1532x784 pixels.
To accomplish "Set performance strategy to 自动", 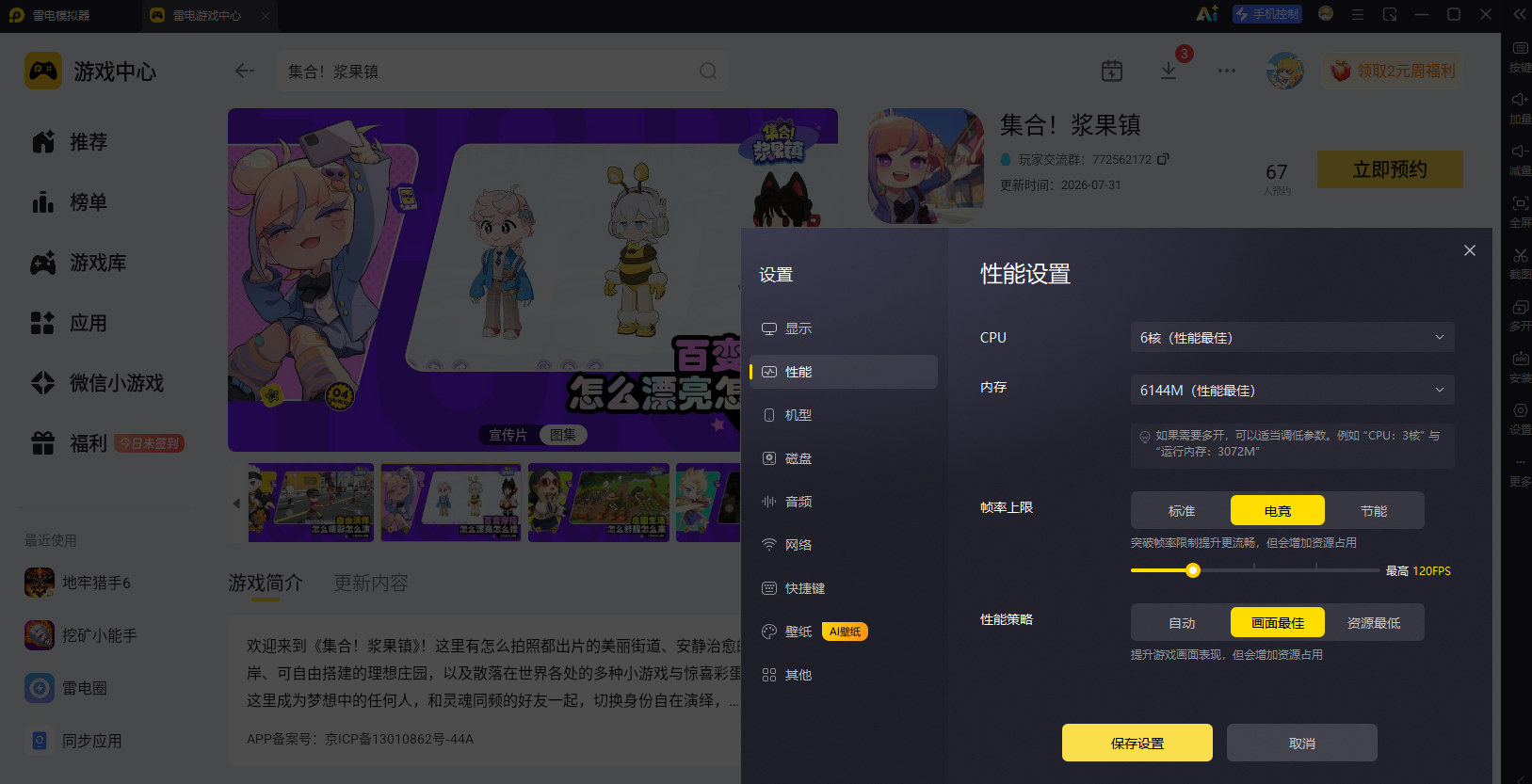I will [1182, 622].
